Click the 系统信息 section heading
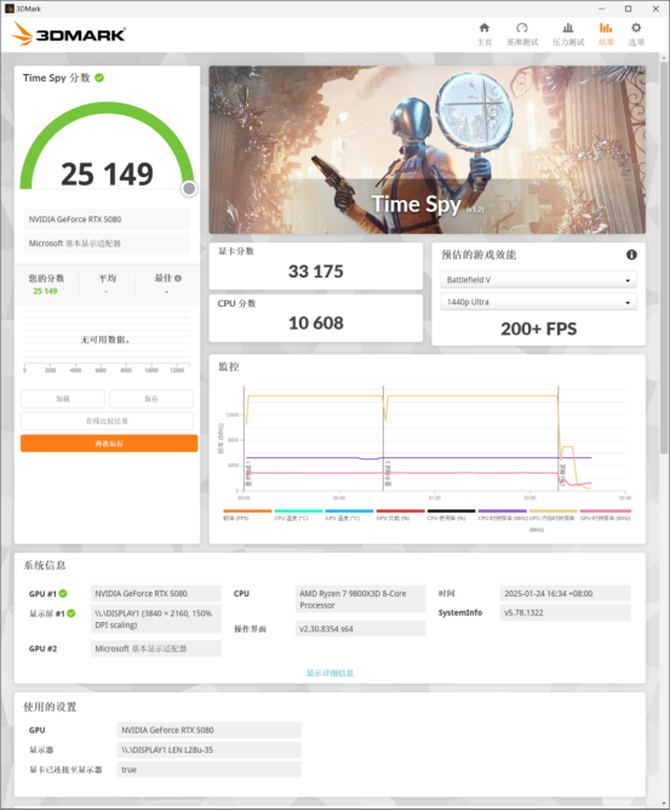 pos(44,565)
